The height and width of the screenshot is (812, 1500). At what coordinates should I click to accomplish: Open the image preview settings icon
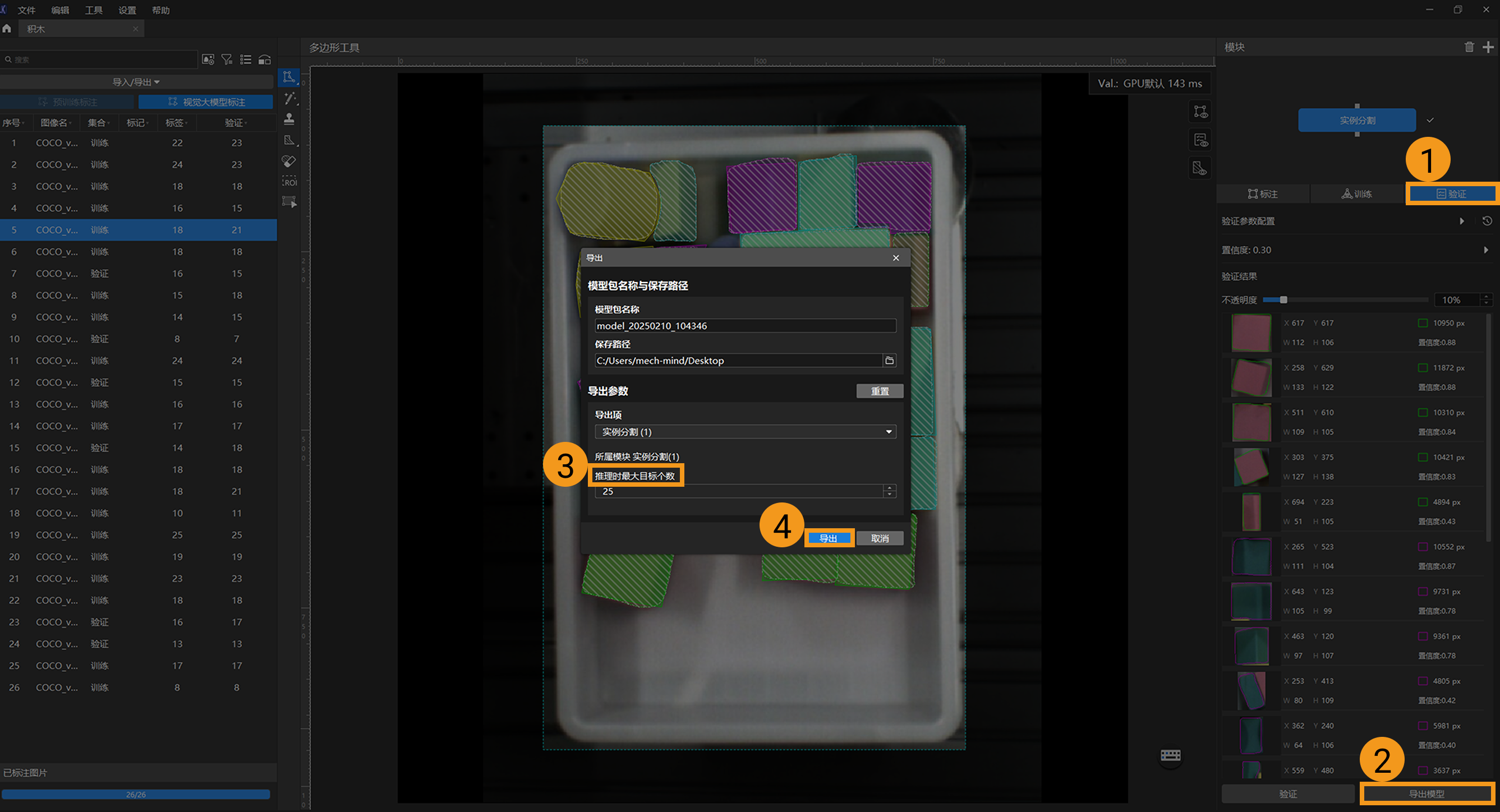click(208, 59)
